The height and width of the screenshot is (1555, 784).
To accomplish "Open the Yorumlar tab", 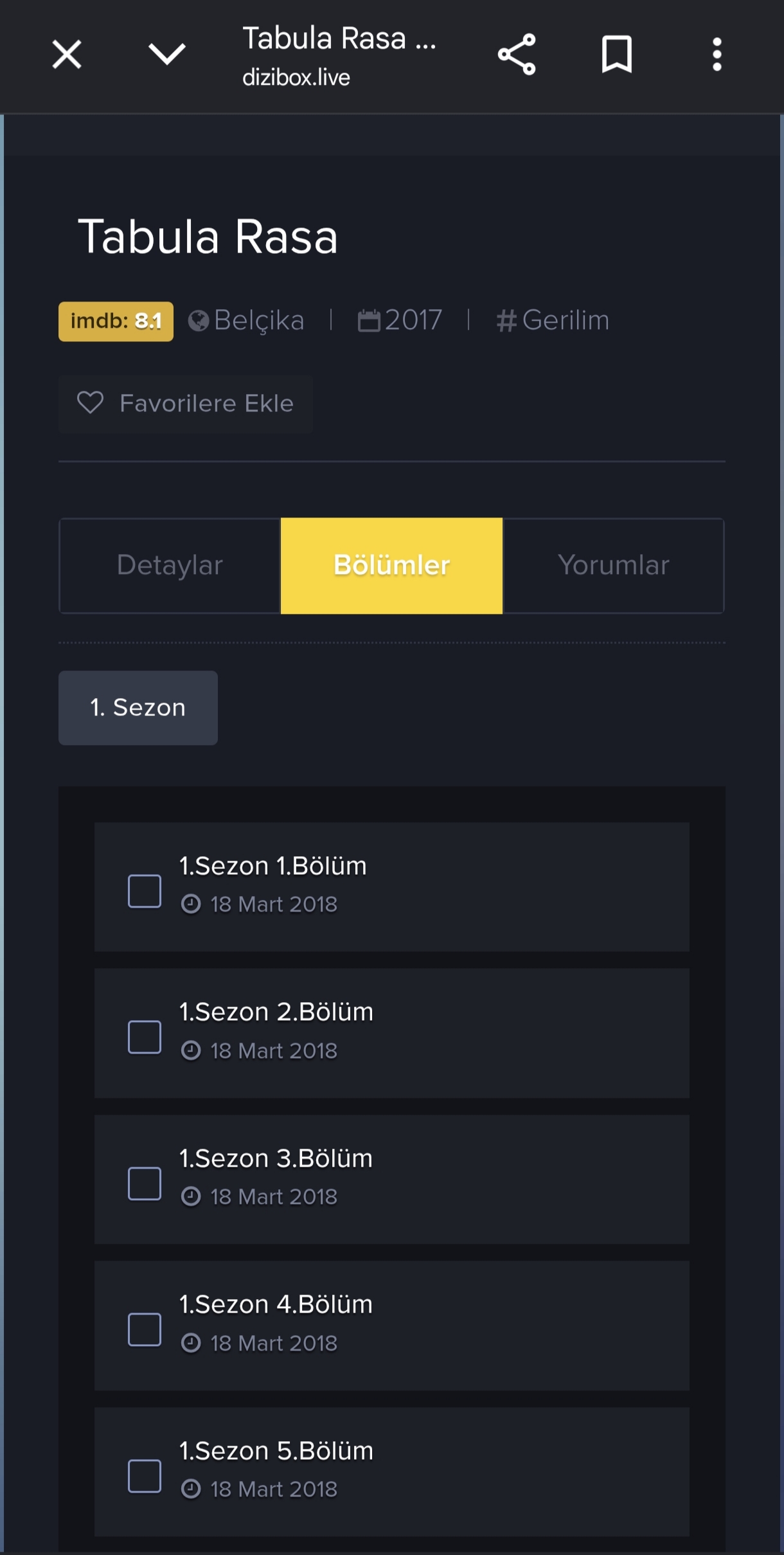I will click(614, 566).
